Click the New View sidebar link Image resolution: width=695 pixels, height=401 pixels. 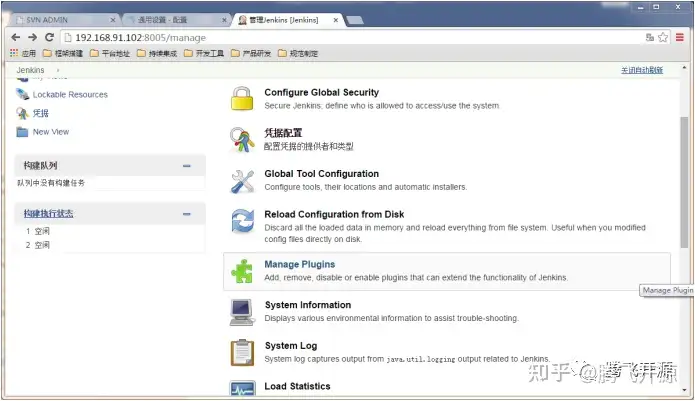point(51,132)
